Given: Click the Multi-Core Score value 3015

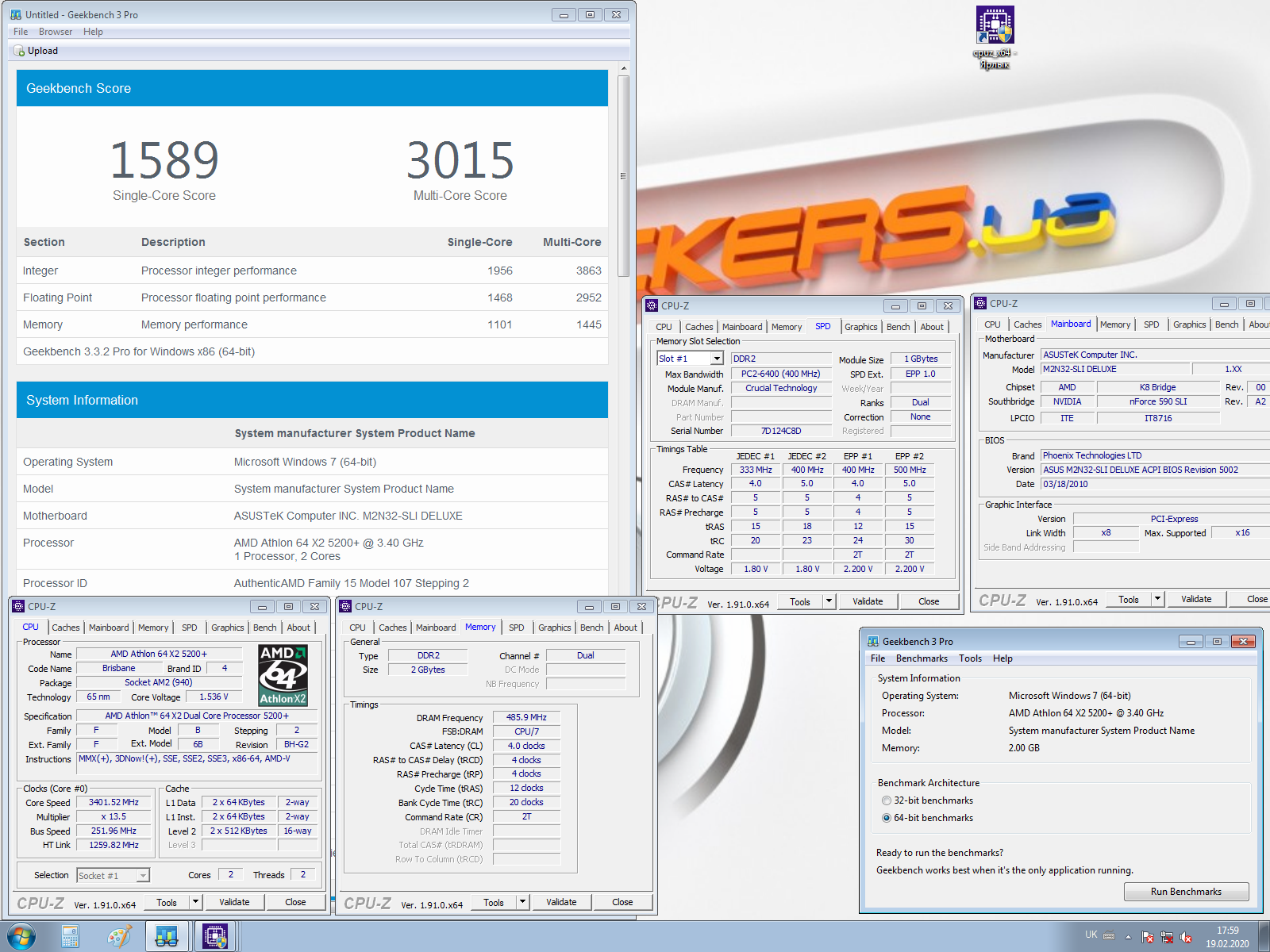Looking at the screenshot, I should coord(460,160).
